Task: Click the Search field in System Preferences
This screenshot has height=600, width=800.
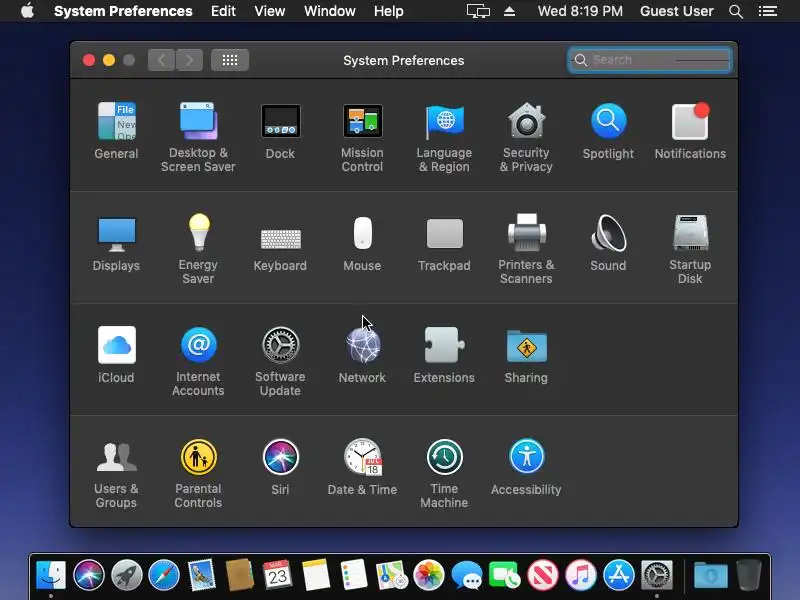Action: click(649, 60)
